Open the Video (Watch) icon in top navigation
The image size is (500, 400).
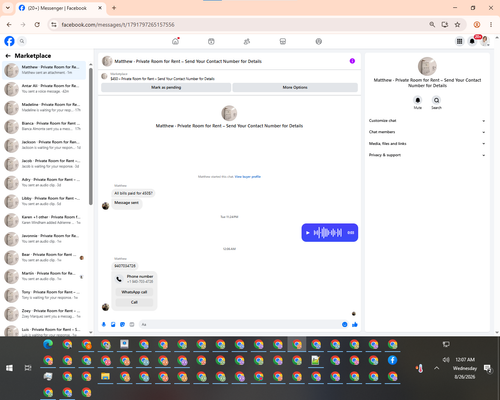(211, 41)
